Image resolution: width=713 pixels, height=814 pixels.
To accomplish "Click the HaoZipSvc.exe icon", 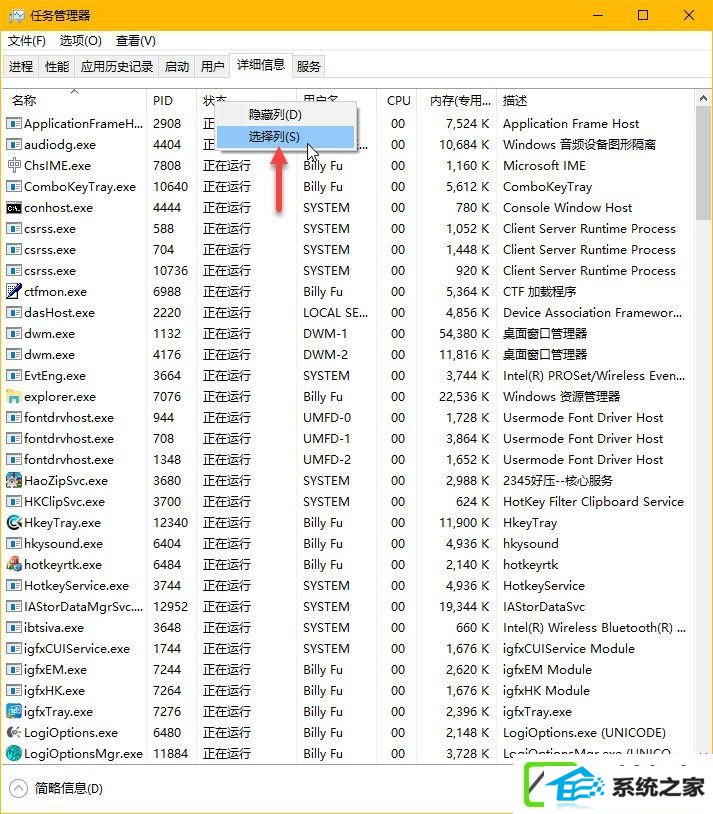I will click(x=14, y=480).
